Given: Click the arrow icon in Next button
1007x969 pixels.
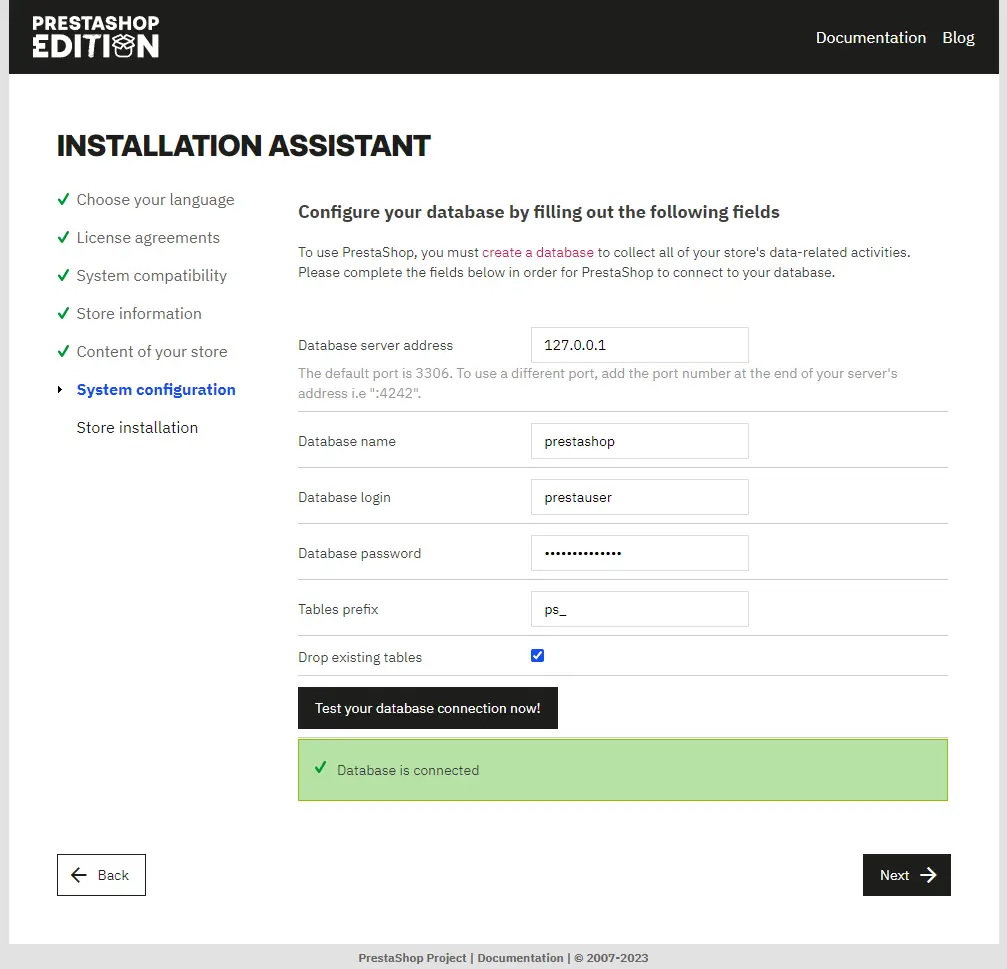Looking at the screenshot, I should click(928, 875).
